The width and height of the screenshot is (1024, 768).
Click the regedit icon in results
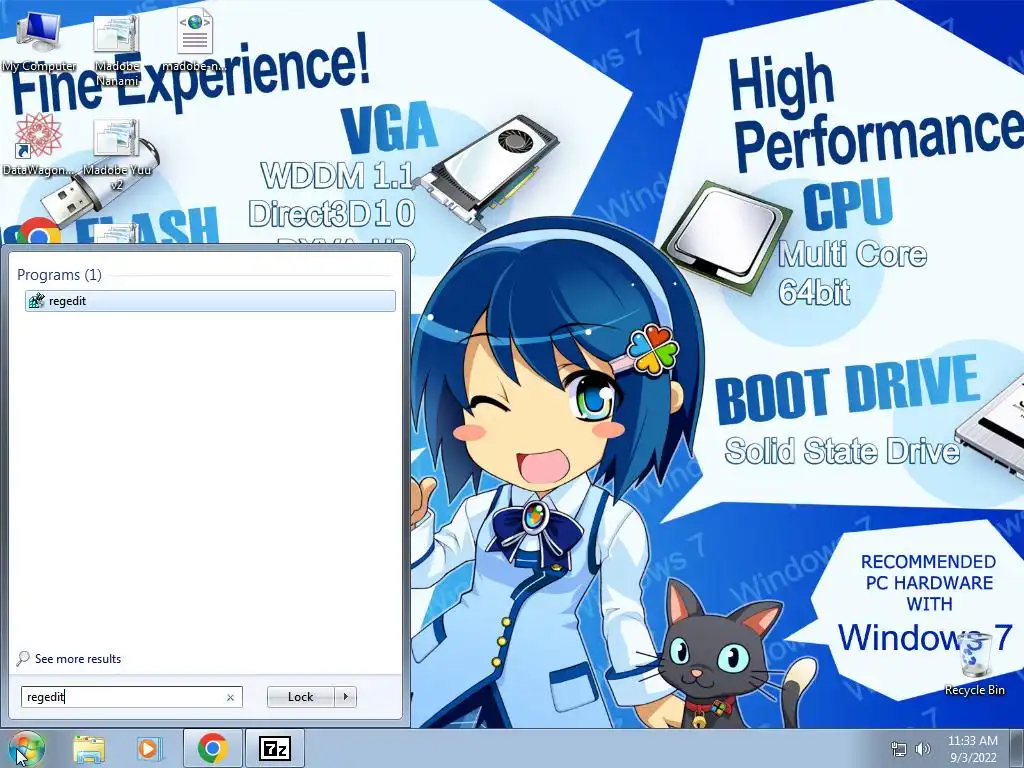point(37,300)
